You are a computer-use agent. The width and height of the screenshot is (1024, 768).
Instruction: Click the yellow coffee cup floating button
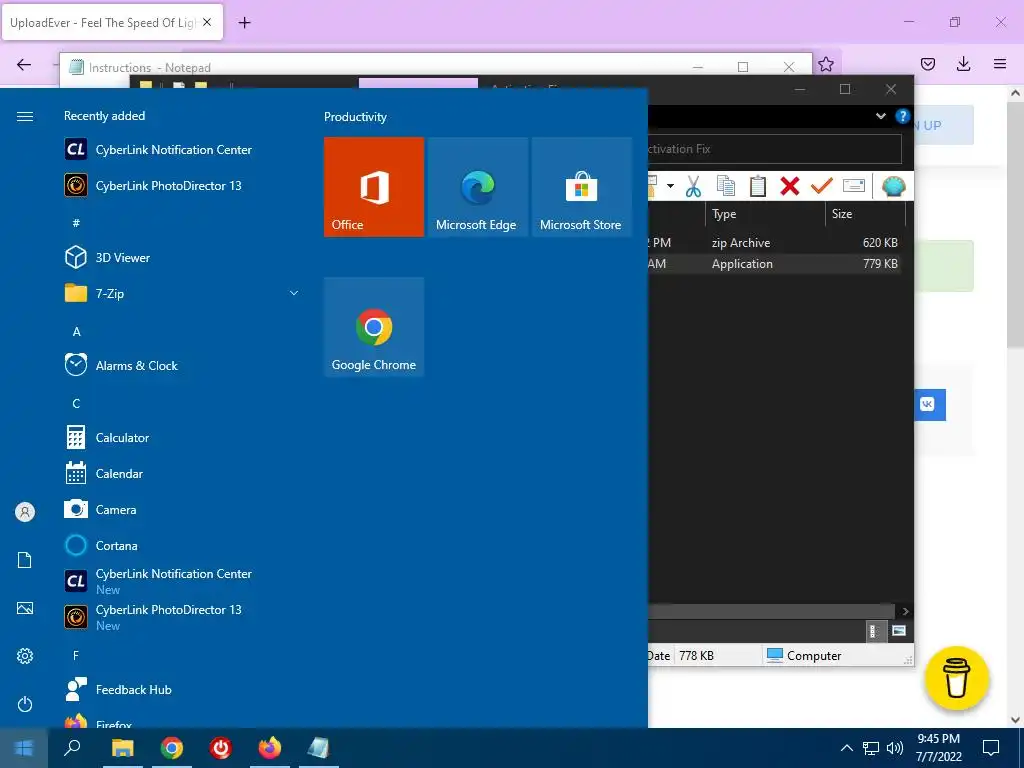pyautogui.click(x=957, y=679)
